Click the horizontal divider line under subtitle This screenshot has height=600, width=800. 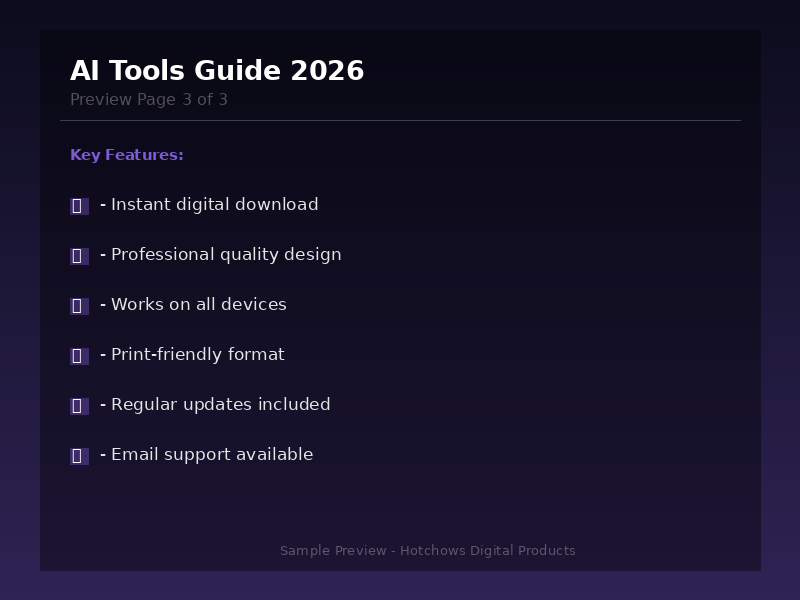coord(400,120)
